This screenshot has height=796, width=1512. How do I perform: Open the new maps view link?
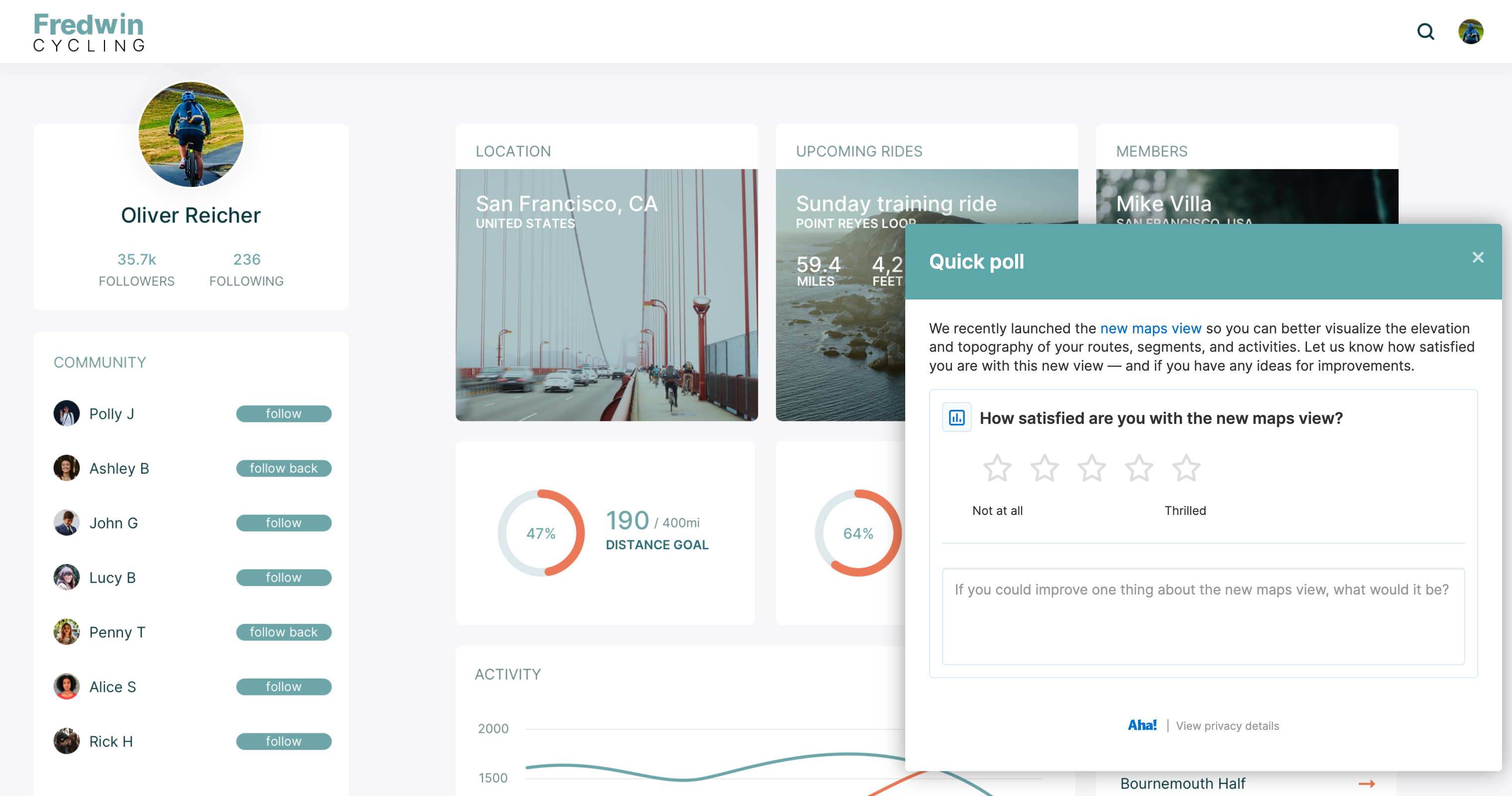1151,329
